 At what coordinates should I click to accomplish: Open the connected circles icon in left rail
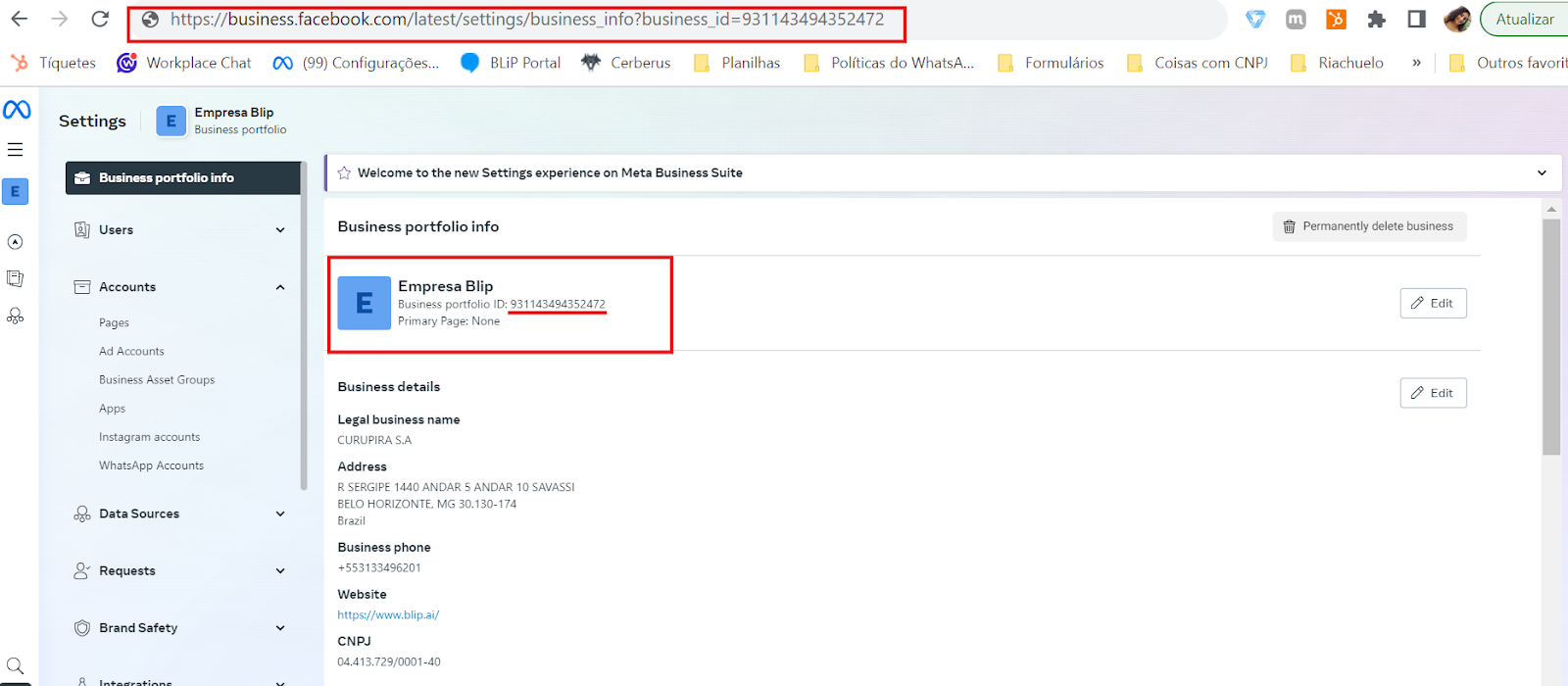(x=15, y=316)
